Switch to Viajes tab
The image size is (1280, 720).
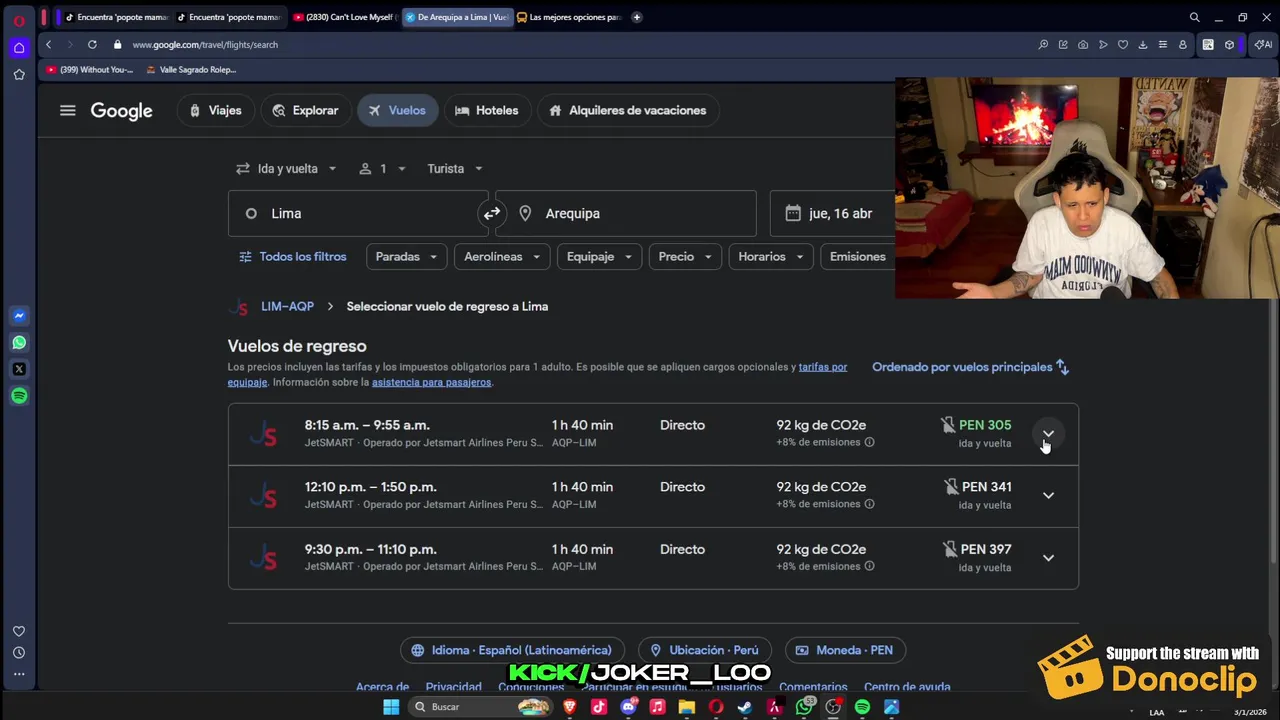216,111
